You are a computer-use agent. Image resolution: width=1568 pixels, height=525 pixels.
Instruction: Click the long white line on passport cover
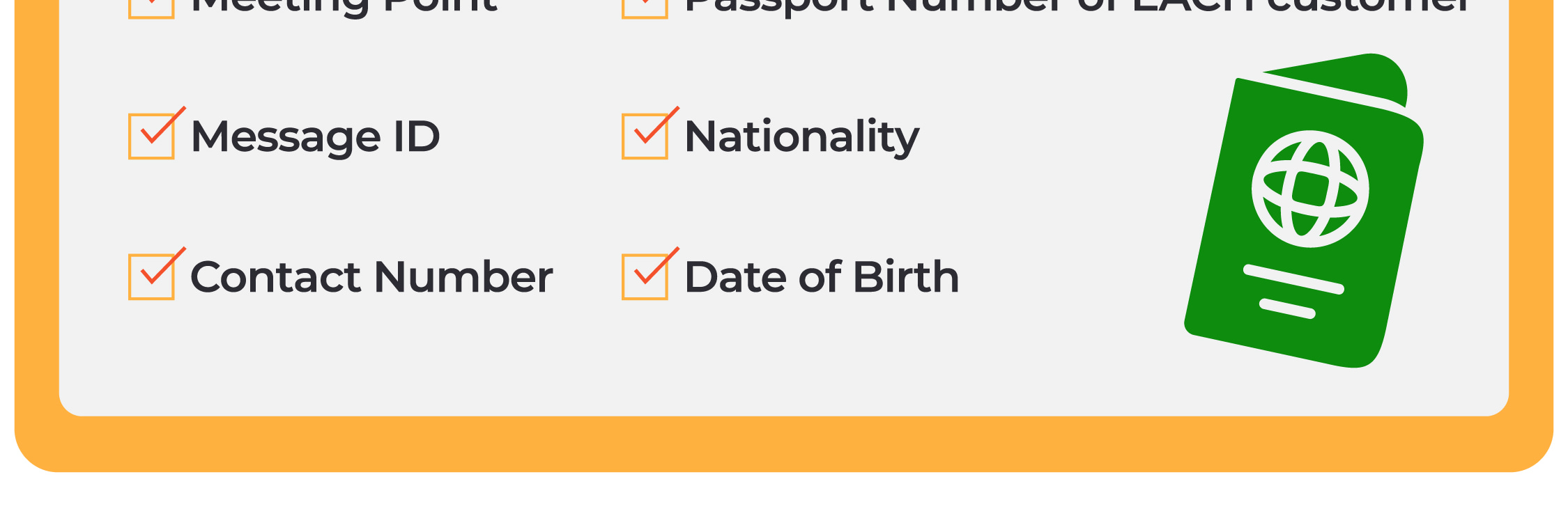(x=1293, y=279)
